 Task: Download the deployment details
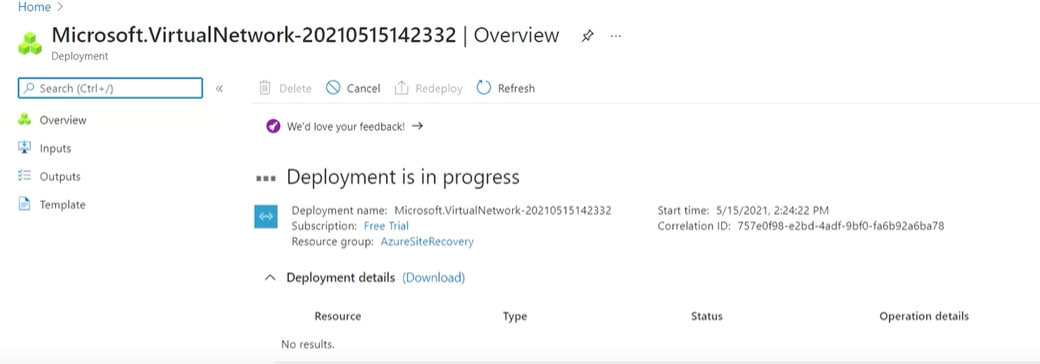click(434, 278)
